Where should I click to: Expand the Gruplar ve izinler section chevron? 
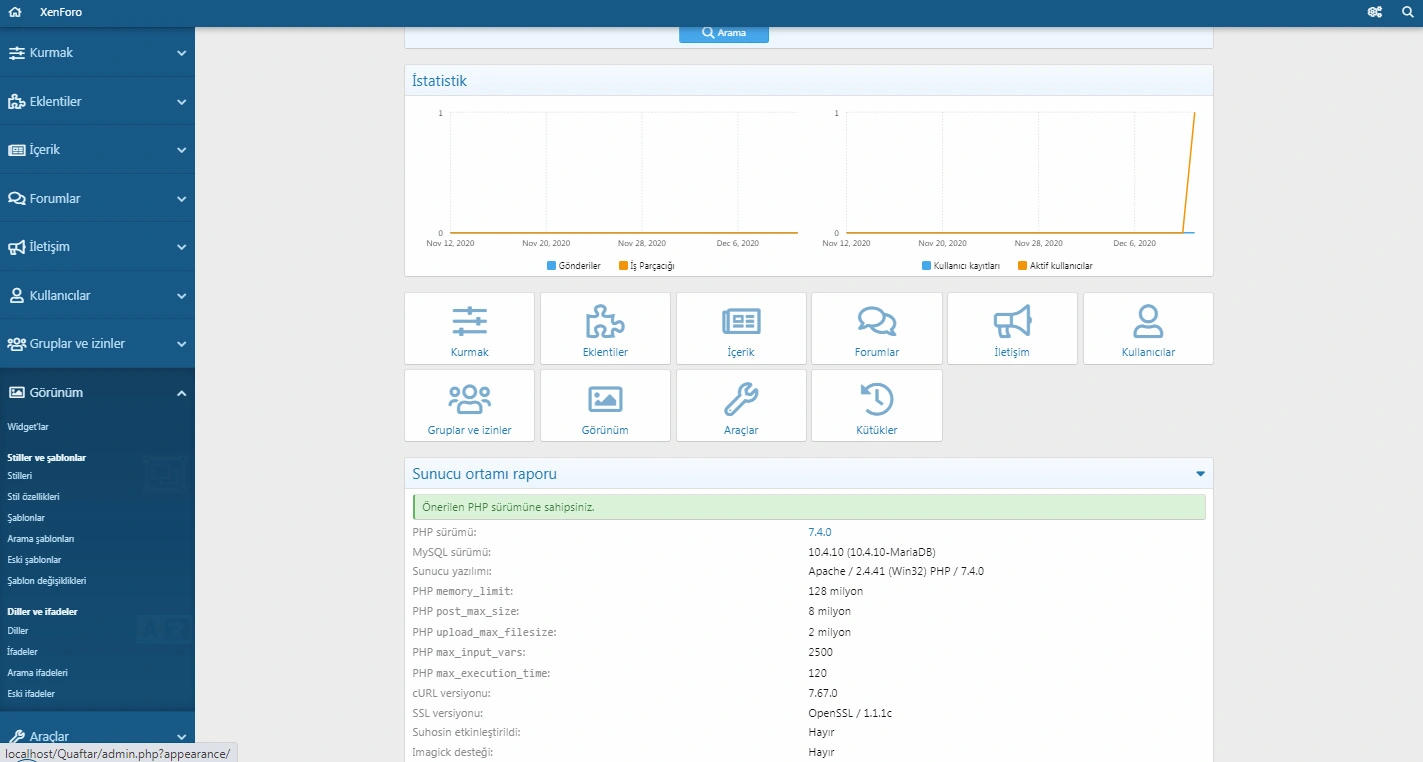181,344
